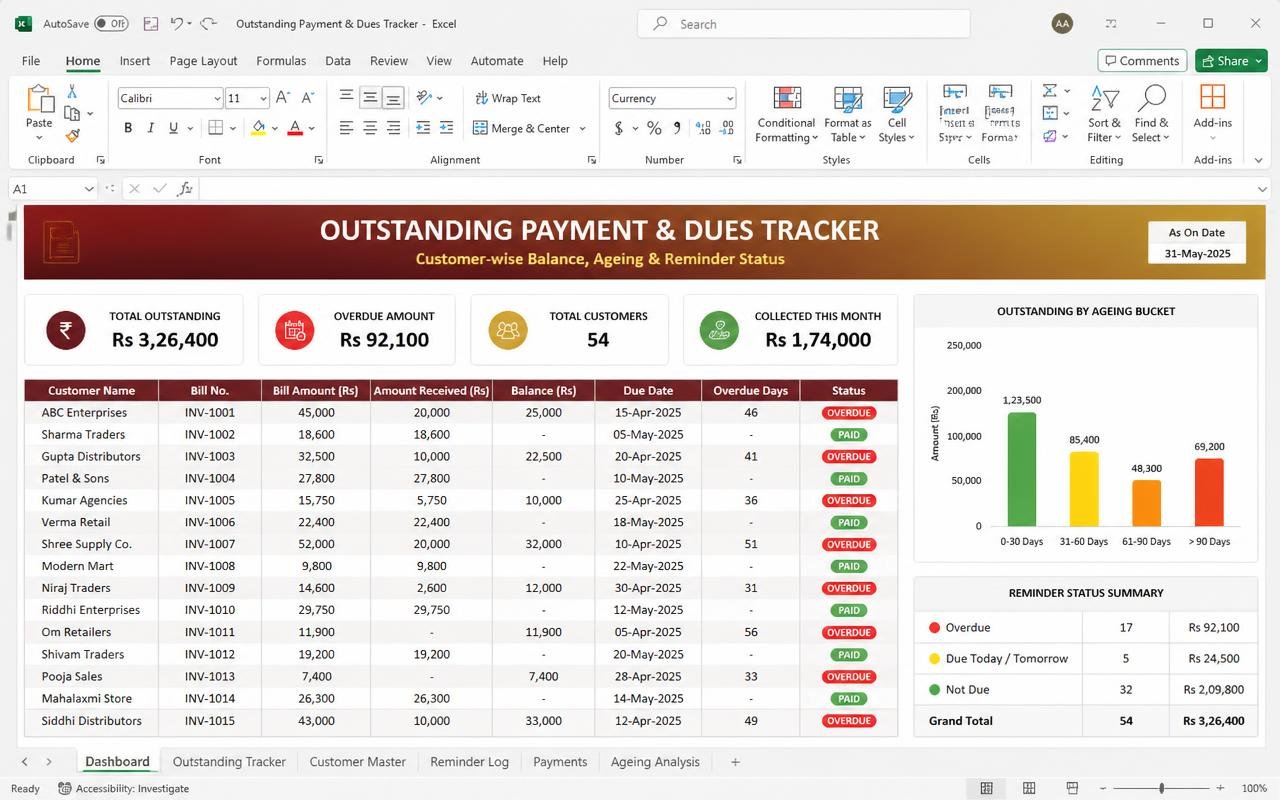The height and width of the screenshot is (800, 1280).
Task: Open the Ageing Analysis sheet tab
Action: point(655,761)
